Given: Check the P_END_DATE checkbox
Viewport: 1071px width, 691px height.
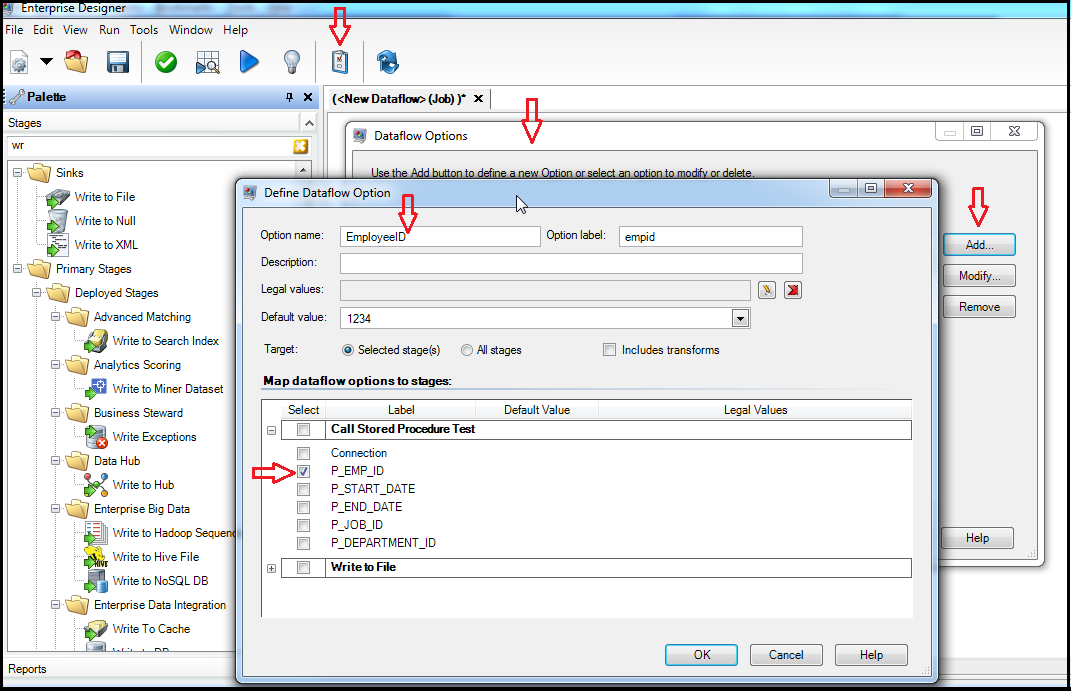Looking at the screenshot, I should click(303, 507).
